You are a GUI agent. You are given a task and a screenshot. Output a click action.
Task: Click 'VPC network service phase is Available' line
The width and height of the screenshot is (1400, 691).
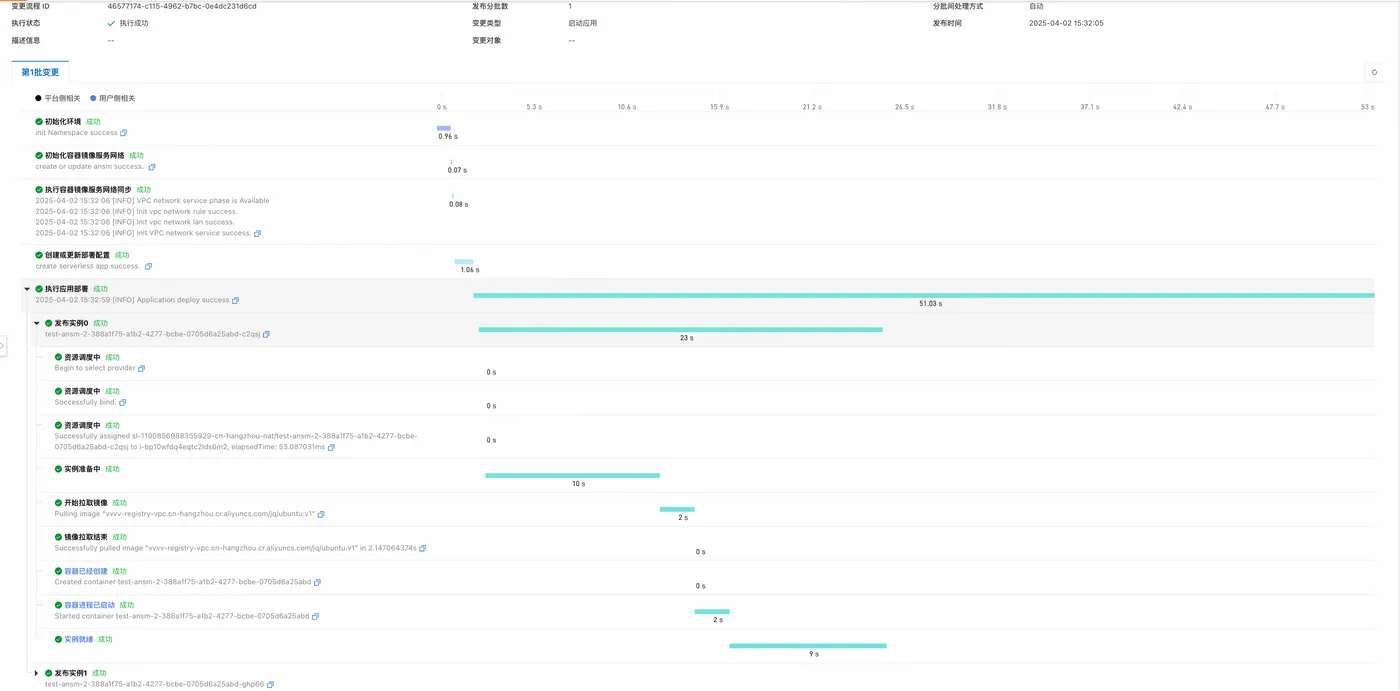(152, 201)
